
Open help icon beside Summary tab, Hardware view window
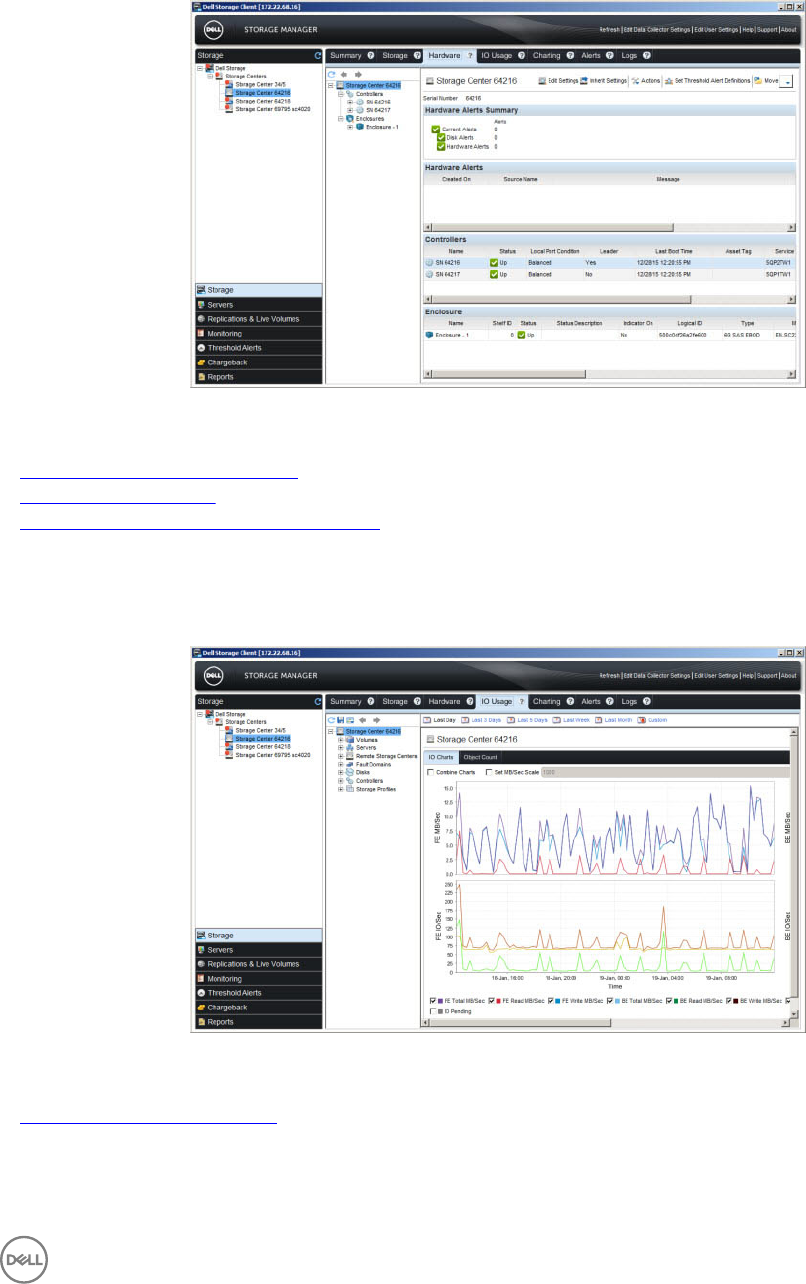(x=371, y=56)
